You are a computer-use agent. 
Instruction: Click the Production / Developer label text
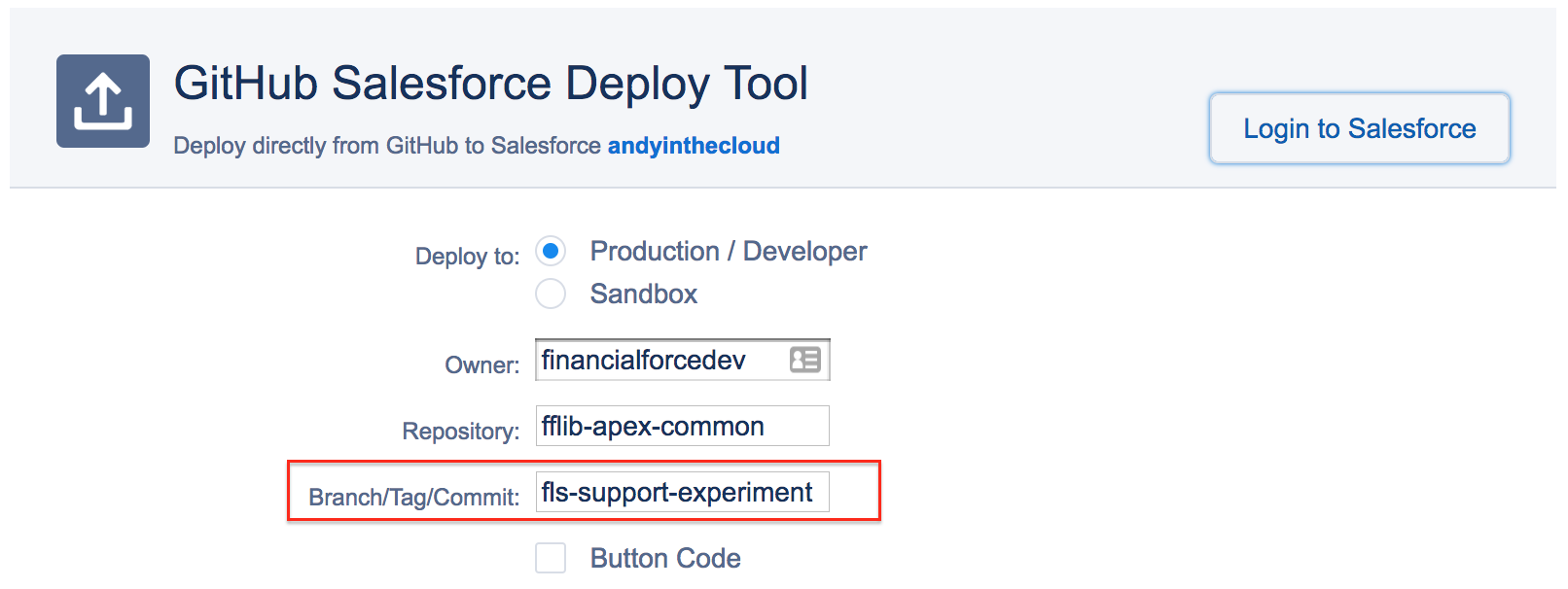(729, 252)
